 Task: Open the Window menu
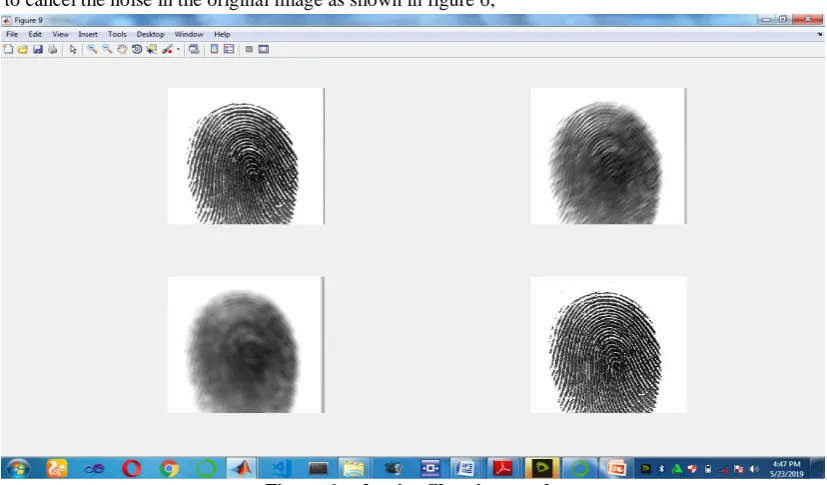[189, 34]
